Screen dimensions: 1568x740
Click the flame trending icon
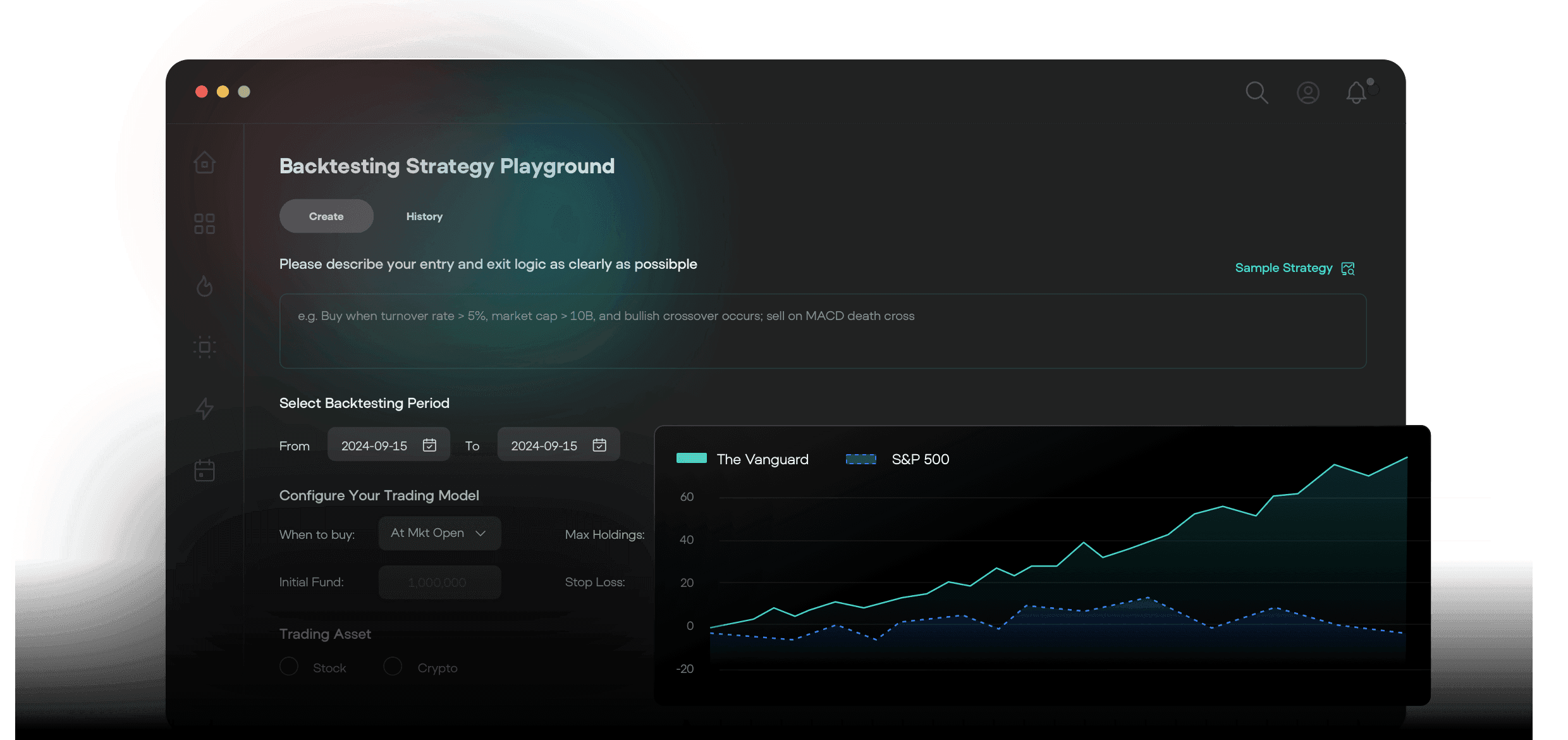tap(204, 286)
